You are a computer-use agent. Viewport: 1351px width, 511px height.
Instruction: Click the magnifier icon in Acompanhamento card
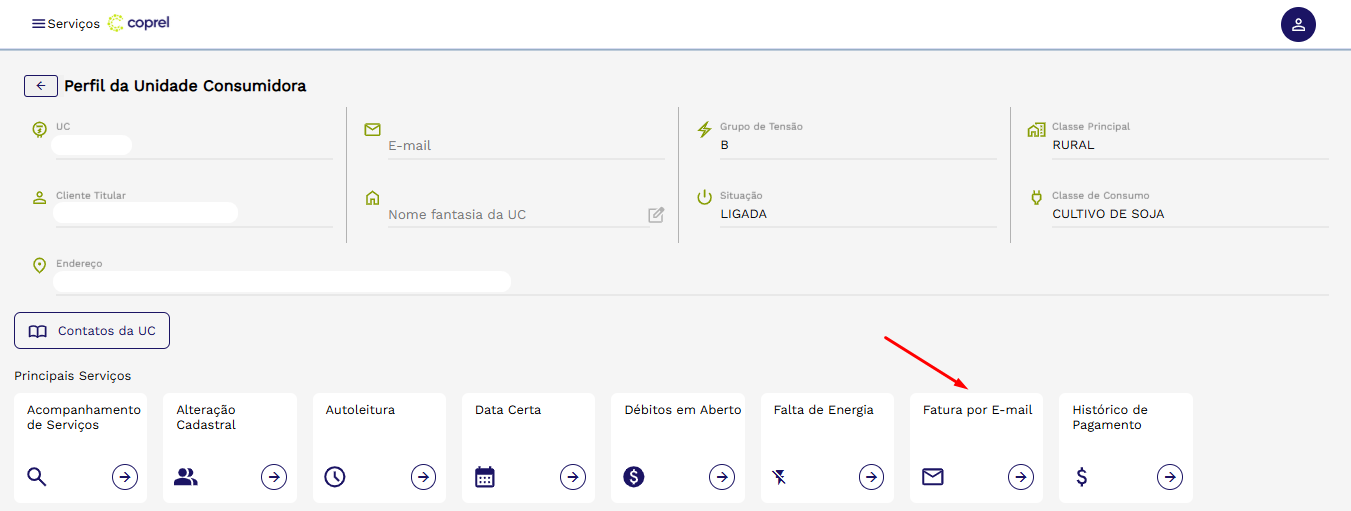click(x=37, y=477)
